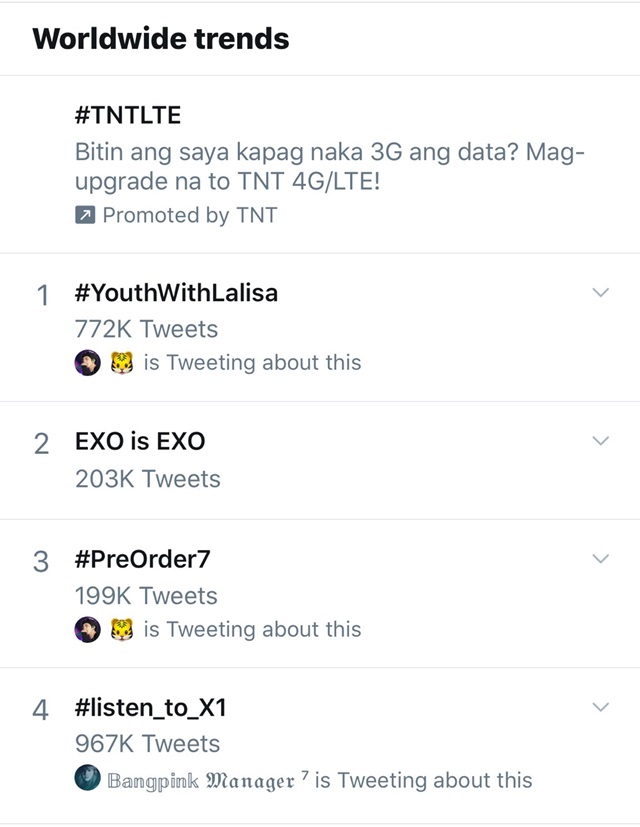Open Bangpink Manager avatar under #listen_to_X1
The height and width of the screenshot is (827, 640).
click(88, 777)
